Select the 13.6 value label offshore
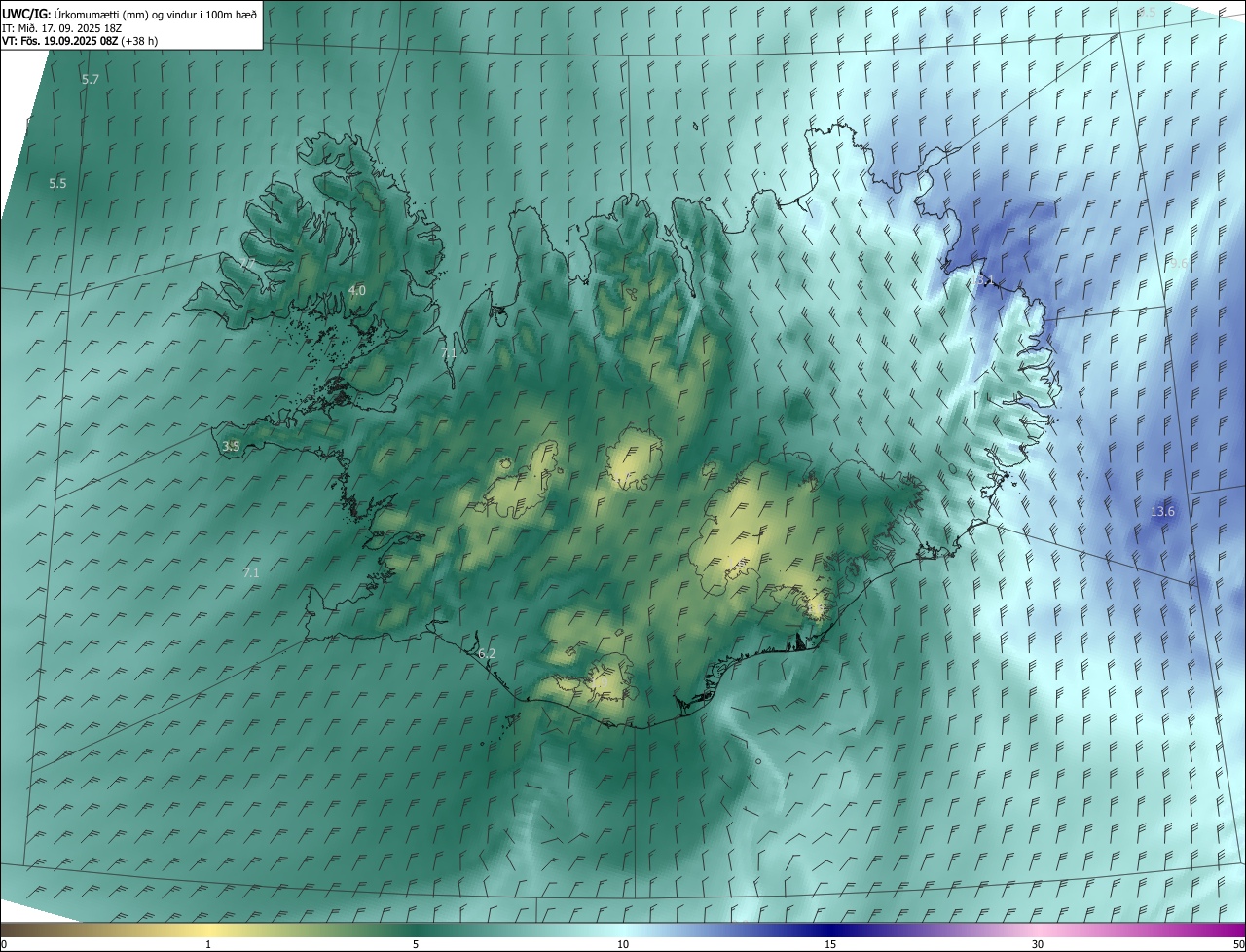The image size is (1246, 952). click(x=1163, y=512)
